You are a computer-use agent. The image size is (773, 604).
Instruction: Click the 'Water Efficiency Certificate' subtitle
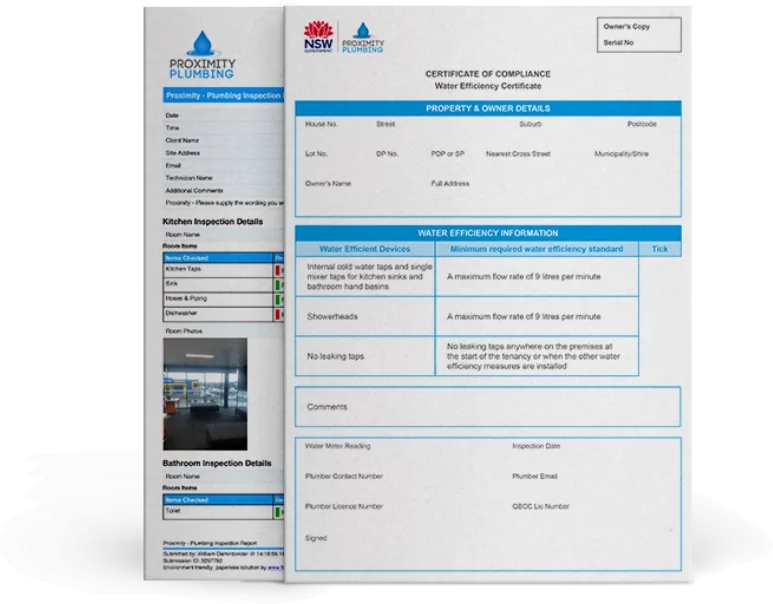coord(488,86)
